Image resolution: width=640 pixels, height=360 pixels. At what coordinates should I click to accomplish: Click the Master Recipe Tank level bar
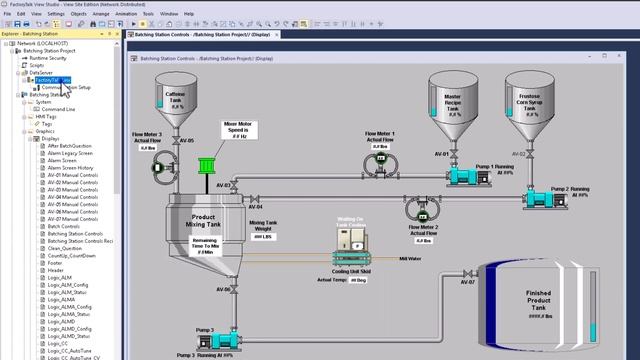[x=433, y=101]
